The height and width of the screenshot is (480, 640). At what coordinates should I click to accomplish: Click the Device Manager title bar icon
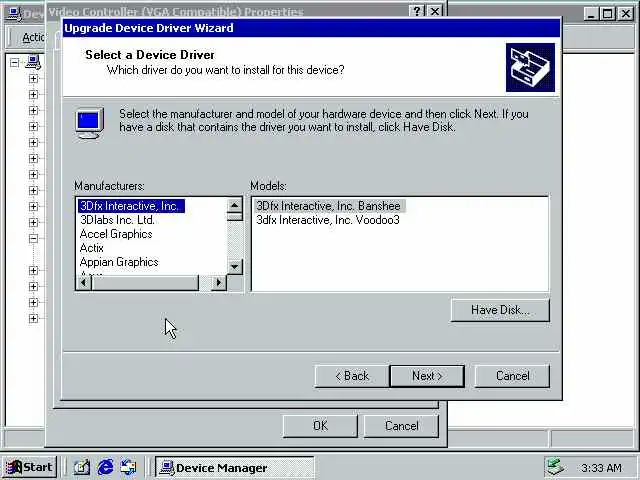(x=15, y=14)
